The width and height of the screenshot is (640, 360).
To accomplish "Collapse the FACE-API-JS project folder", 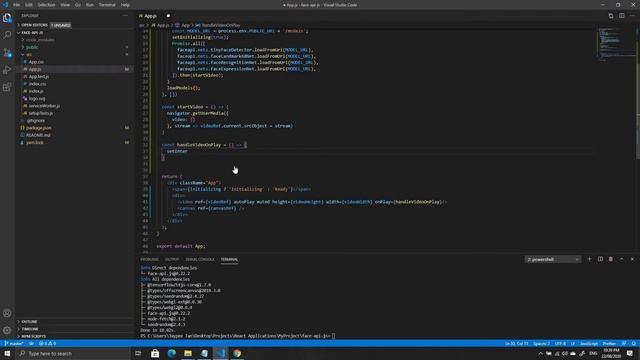I will coord(32,33).
